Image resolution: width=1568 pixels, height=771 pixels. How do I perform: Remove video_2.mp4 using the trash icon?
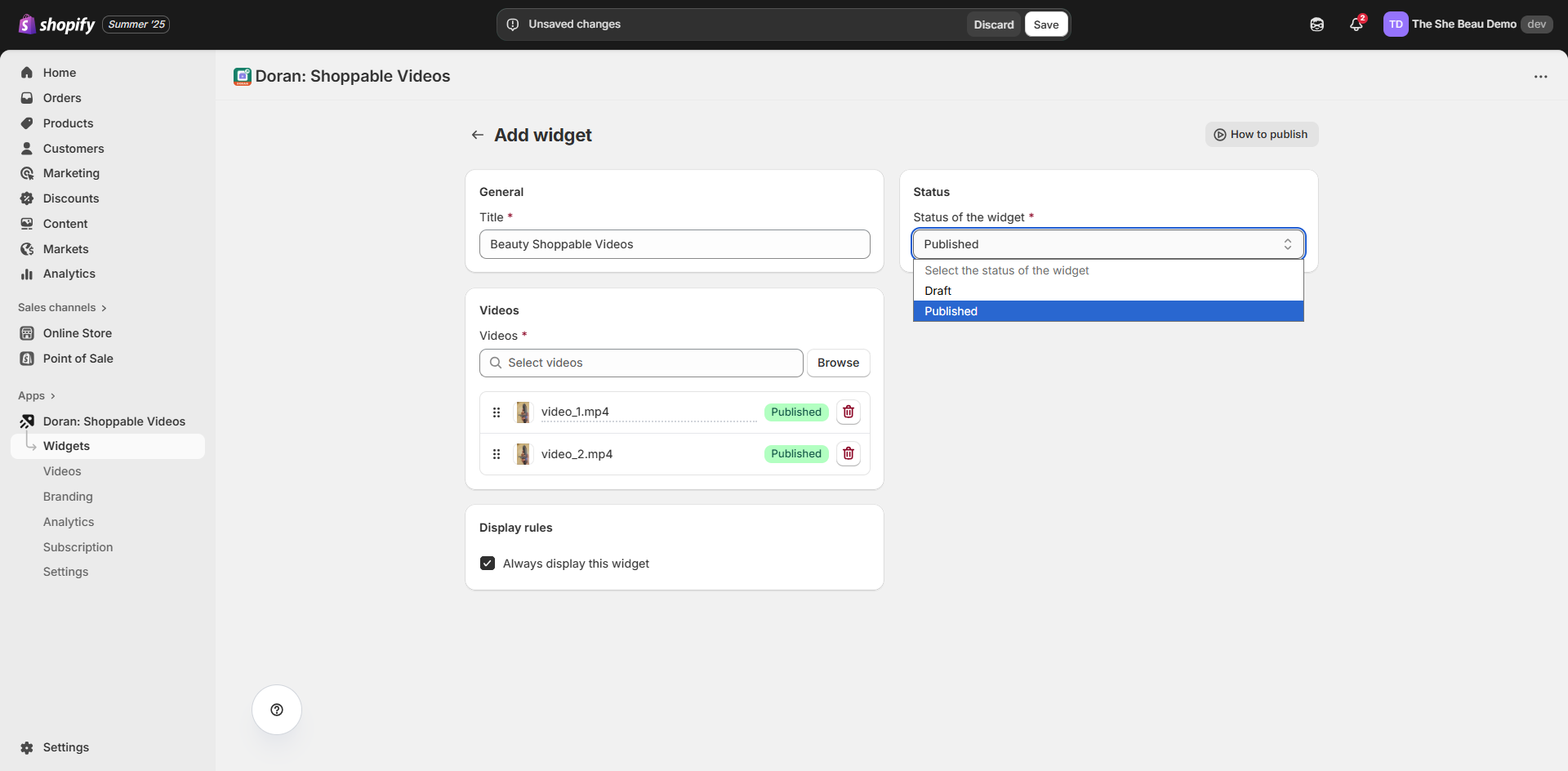click(849, 453)
